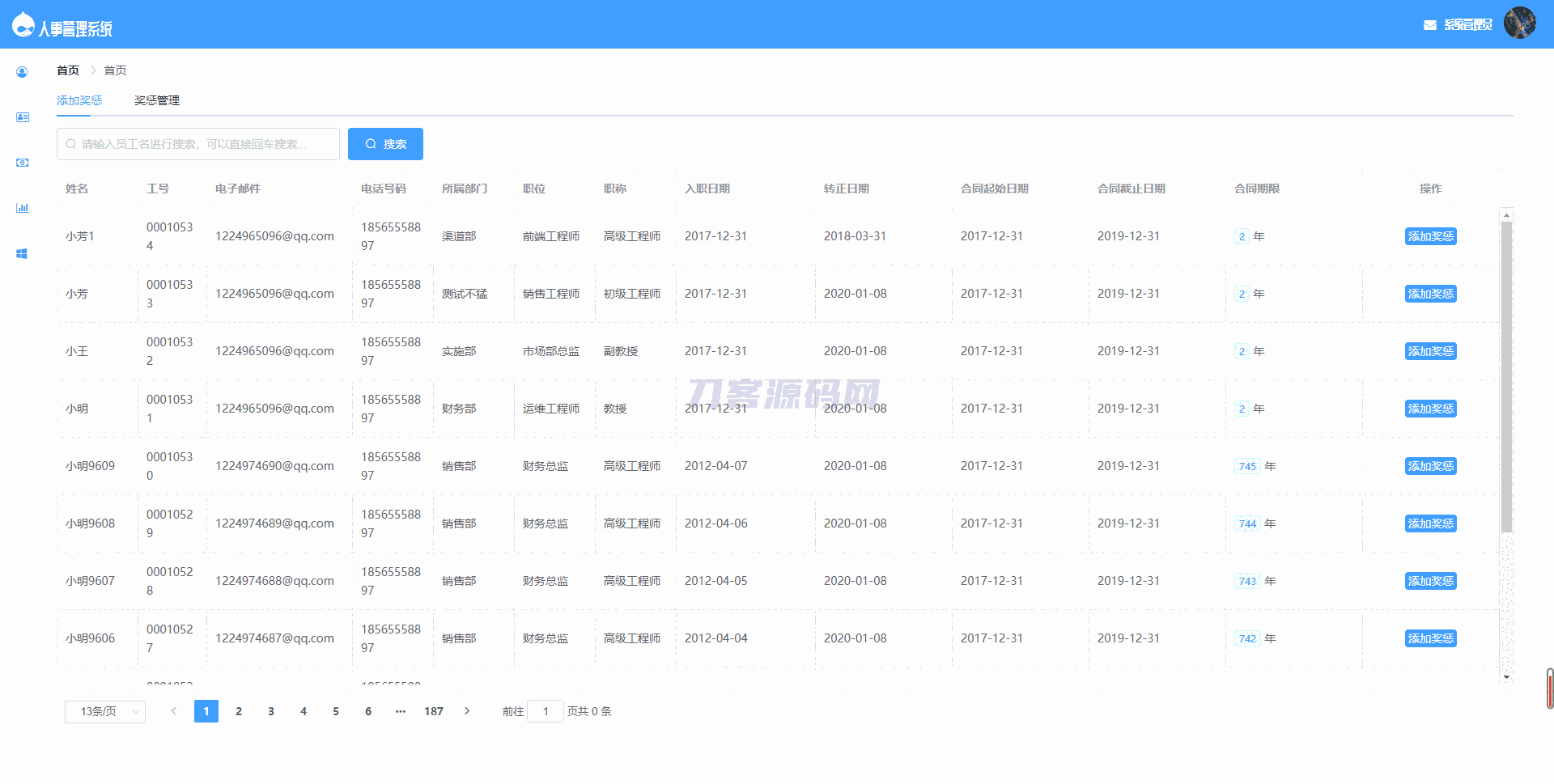Click the 工号 column header
Viewport: 1554px width, 784px height.
click(158, 189)
